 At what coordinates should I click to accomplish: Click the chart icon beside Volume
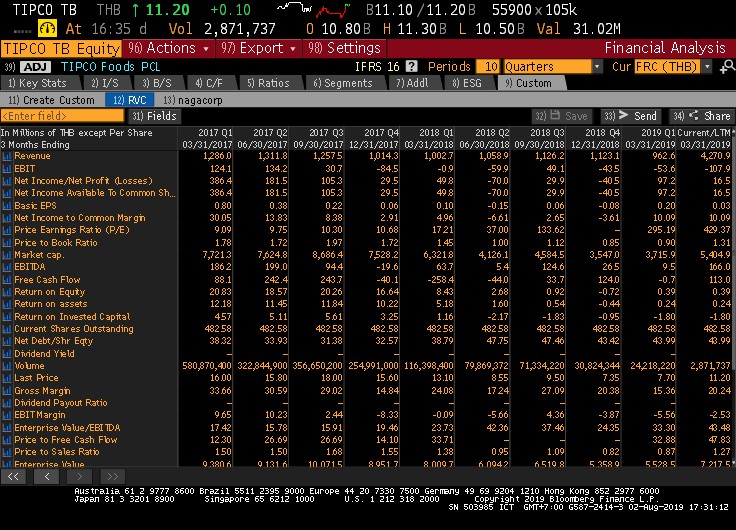point(7,366)
